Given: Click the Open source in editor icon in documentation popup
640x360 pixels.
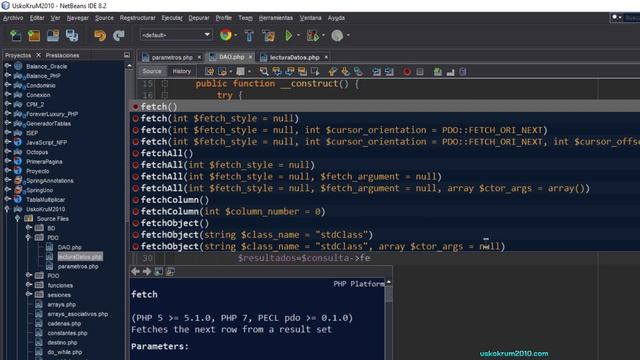Looking at the screenshot, I should click(x=171, y=271).
